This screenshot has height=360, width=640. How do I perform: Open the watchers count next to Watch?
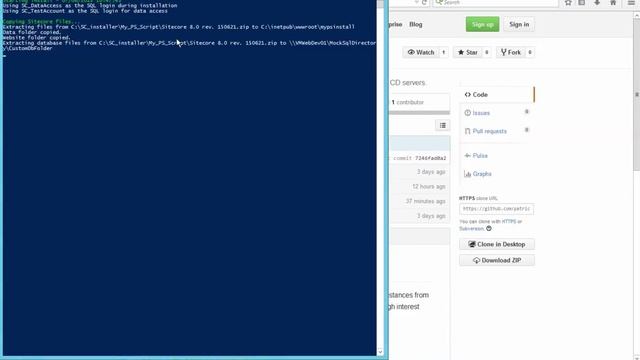(444, 52)
